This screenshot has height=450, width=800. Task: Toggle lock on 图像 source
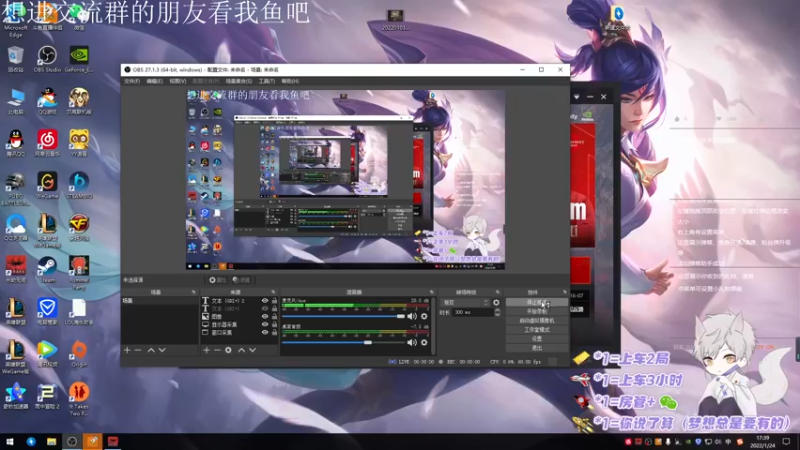pos(274,316)
